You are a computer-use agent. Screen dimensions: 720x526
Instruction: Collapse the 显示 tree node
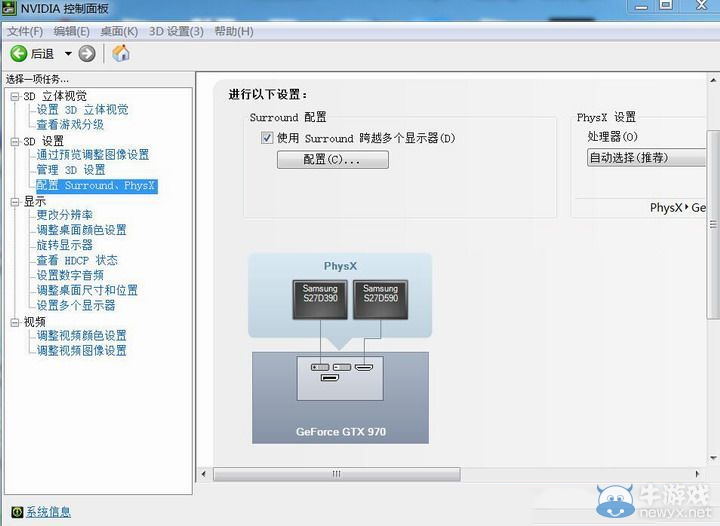[15, 201]
